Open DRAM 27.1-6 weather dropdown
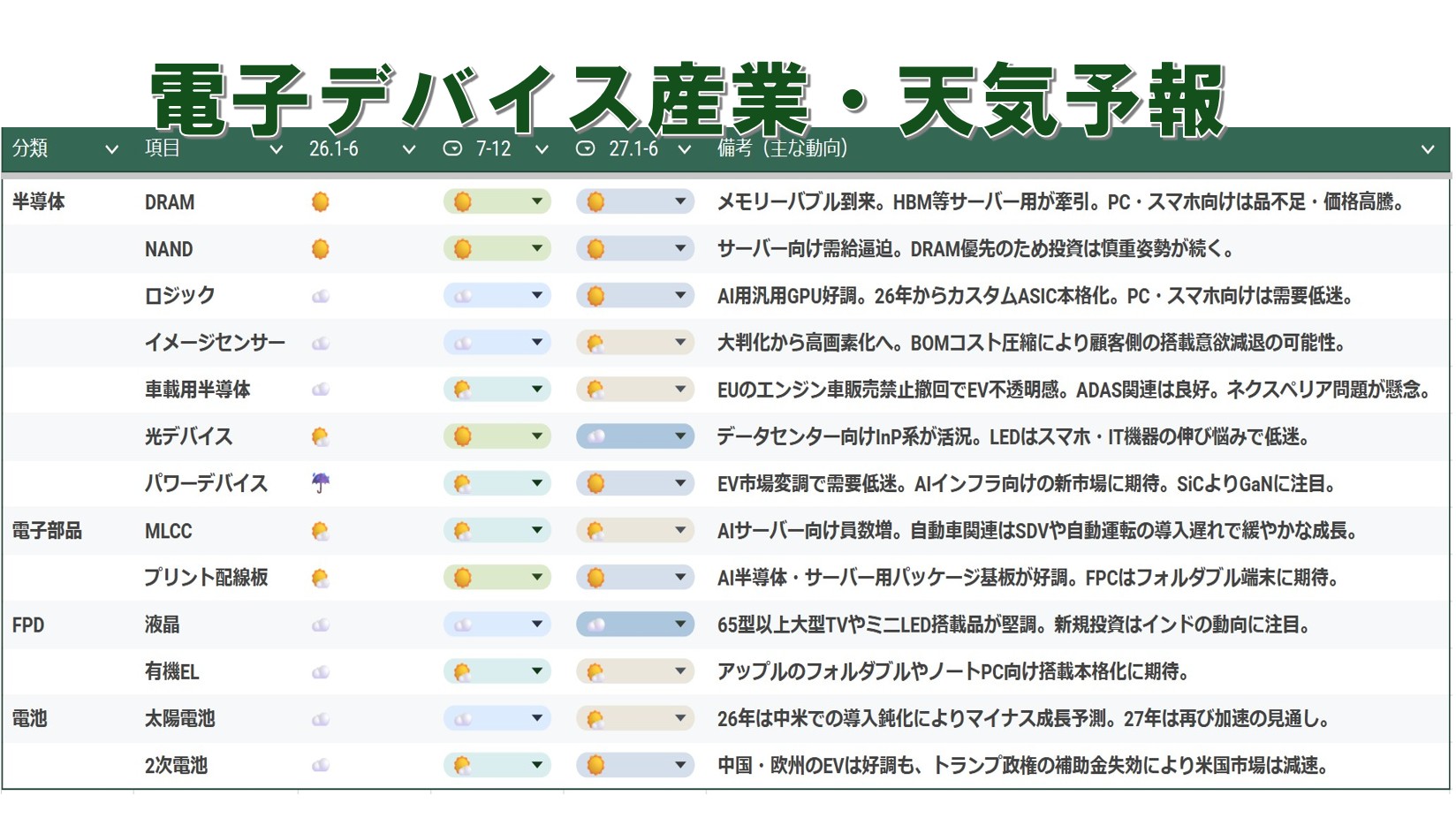The width and height of the screenshot is (1456, 818). (x=634, y=202)
